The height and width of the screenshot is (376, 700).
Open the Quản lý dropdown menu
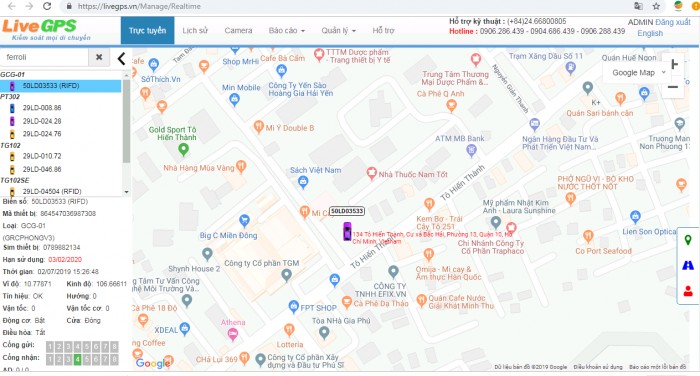(338, 30)
